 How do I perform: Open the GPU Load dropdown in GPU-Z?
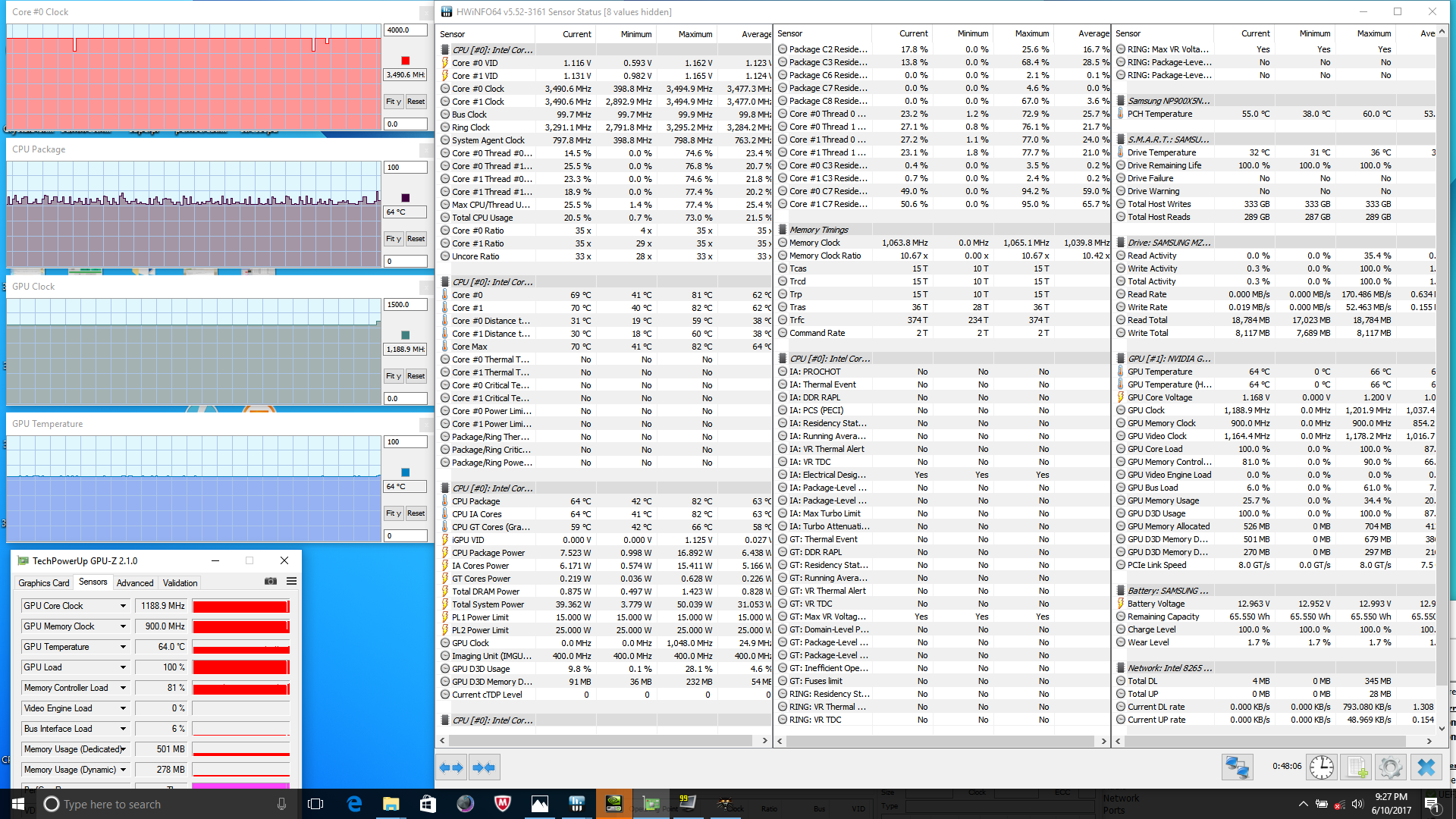point(123,667)
